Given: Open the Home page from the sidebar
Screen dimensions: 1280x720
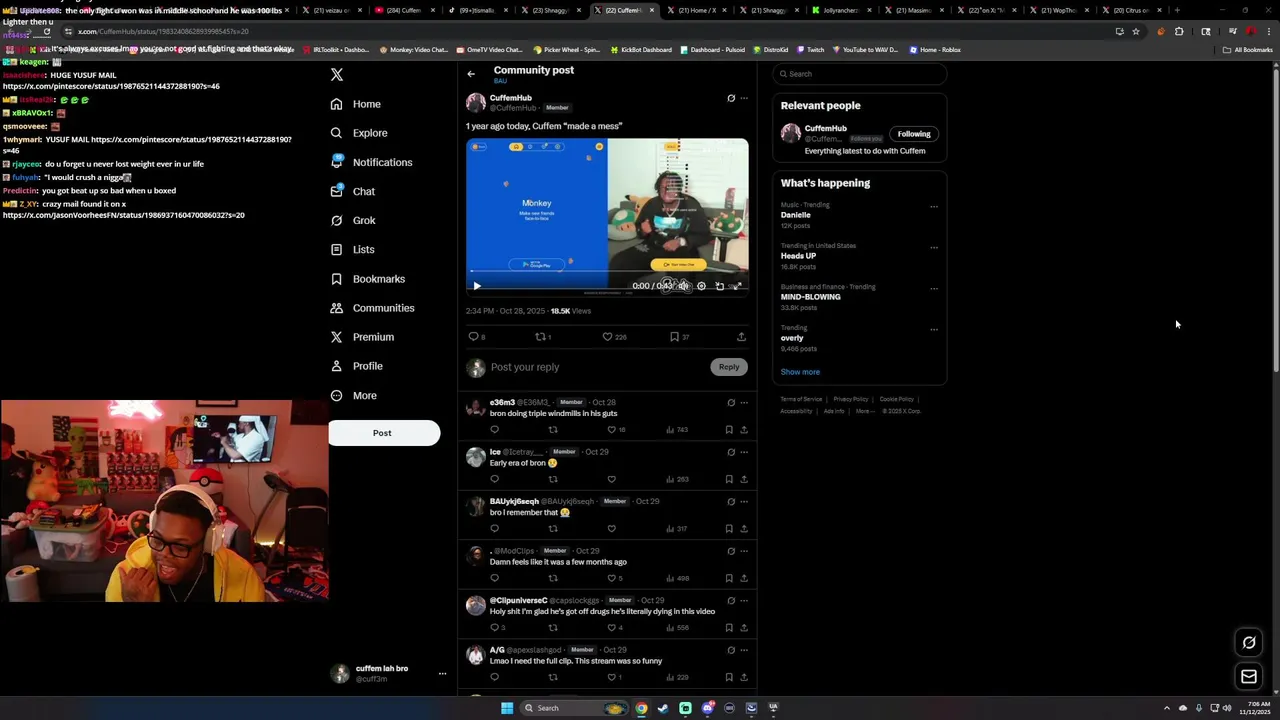Looking at the screenshot, I should tap(356, 104).
